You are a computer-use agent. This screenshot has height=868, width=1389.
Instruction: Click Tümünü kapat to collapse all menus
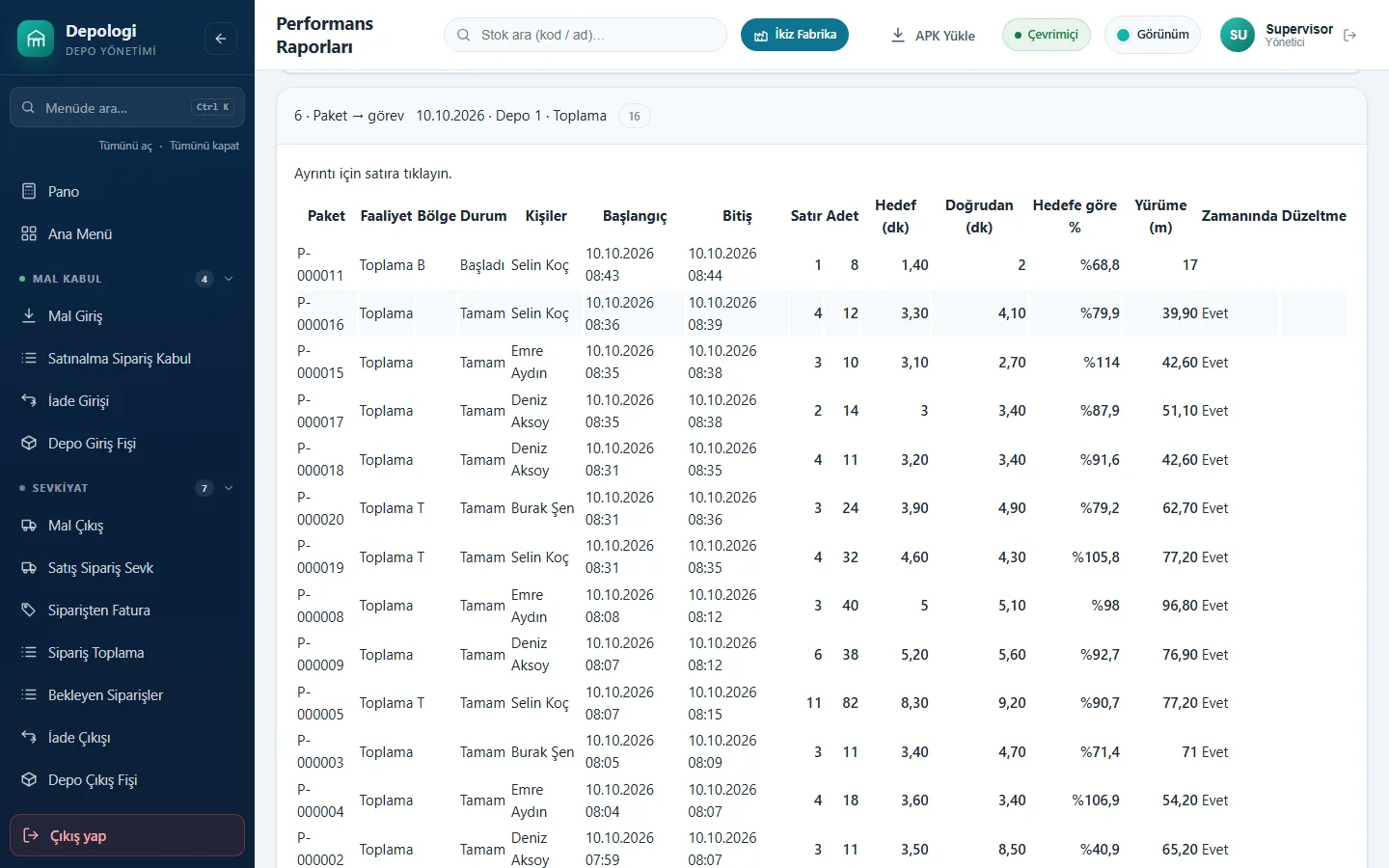point(204,146)
